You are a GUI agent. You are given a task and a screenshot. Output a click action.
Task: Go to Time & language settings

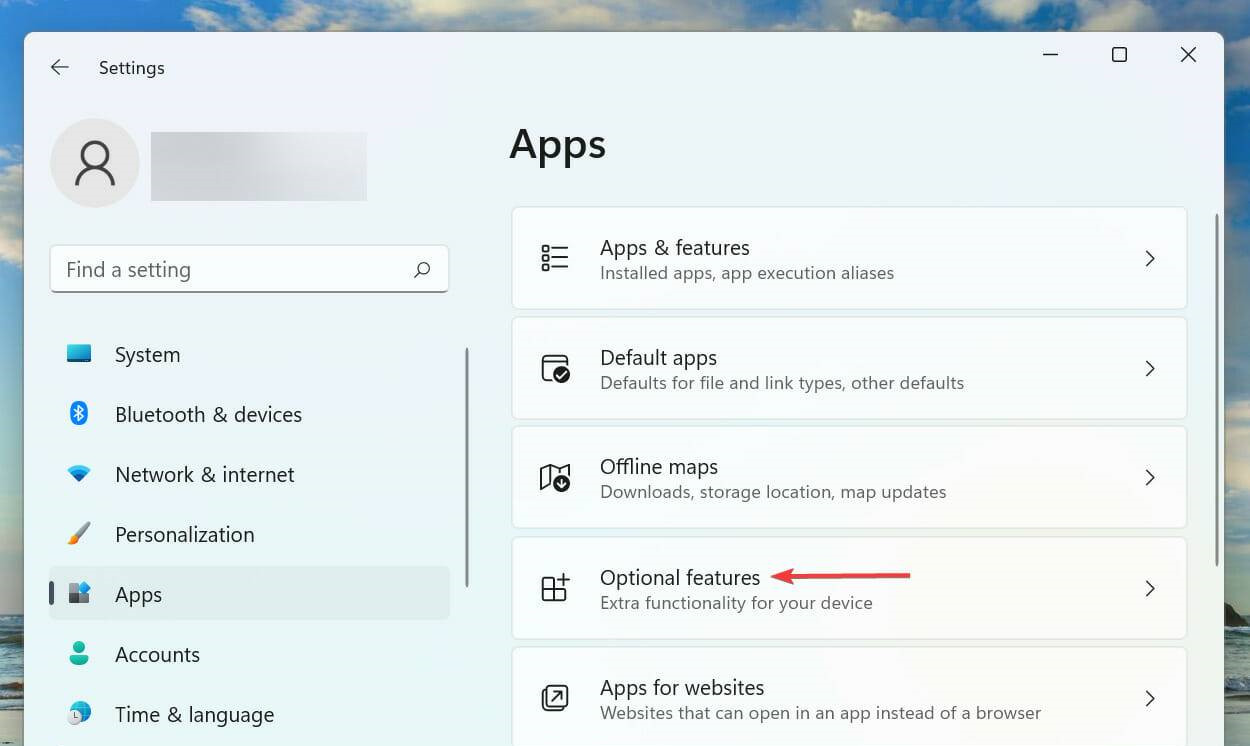pos(194,715)
